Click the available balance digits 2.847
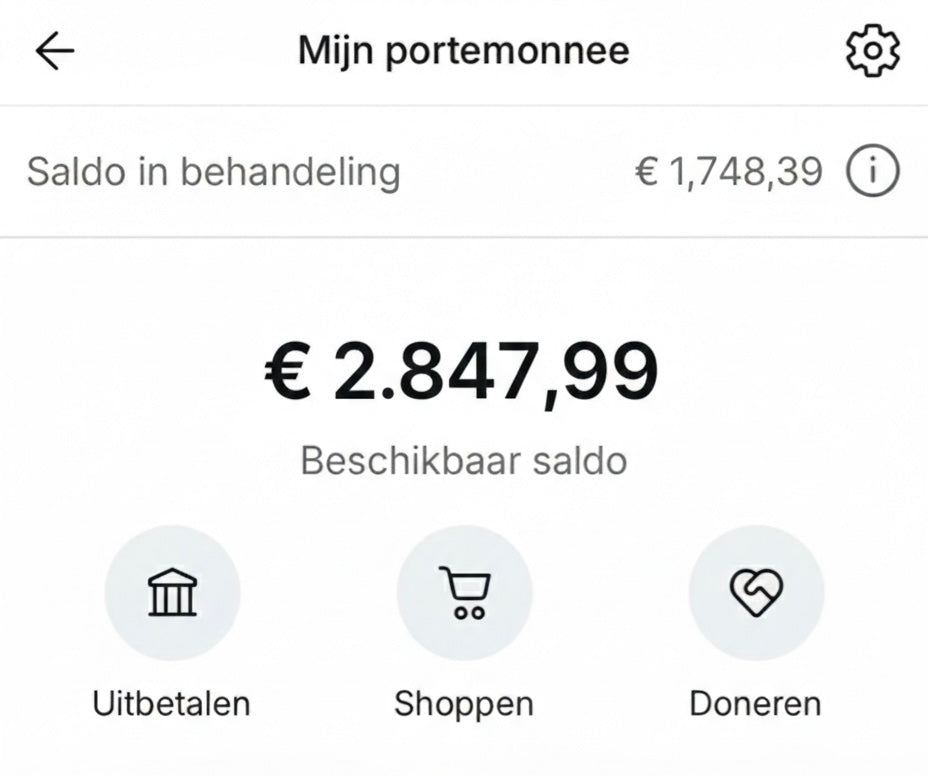928x776 pixels. pyautogui.click(x=438, y=372)
